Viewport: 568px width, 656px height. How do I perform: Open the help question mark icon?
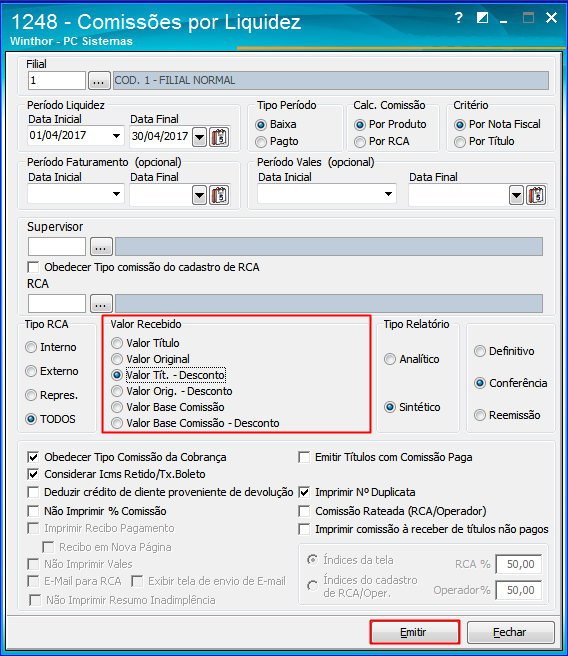459,18
